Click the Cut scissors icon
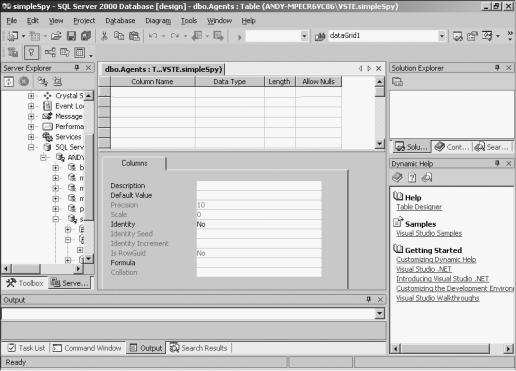The width and height of the screenshot is (516, 371). 104,36
